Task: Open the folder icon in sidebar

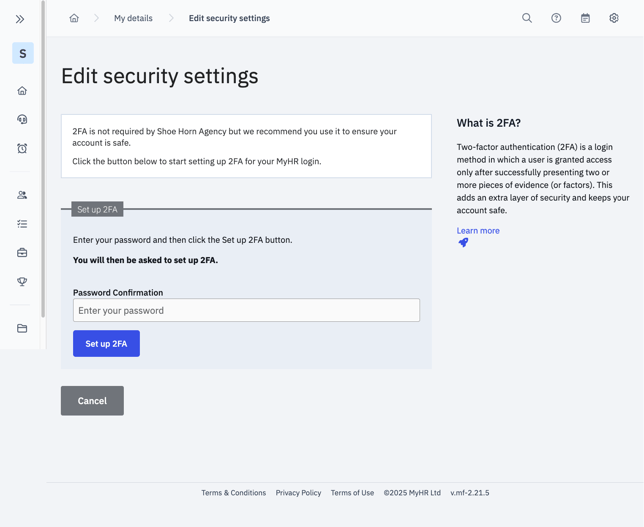Action: click(x=22, y=328)
